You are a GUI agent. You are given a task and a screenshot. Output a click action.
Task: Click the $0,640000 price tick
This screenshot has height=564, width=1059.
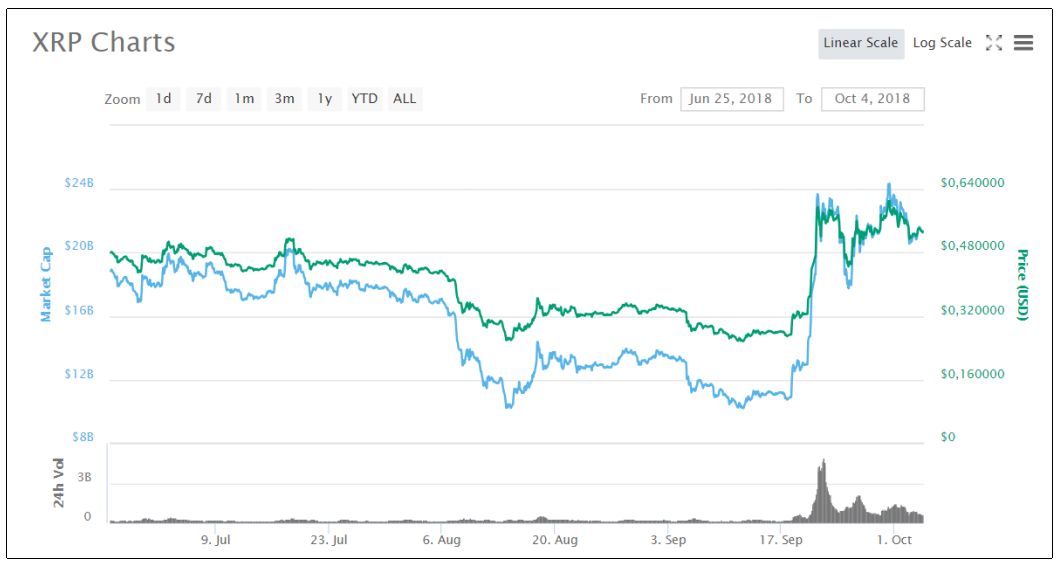pos(972,182)
